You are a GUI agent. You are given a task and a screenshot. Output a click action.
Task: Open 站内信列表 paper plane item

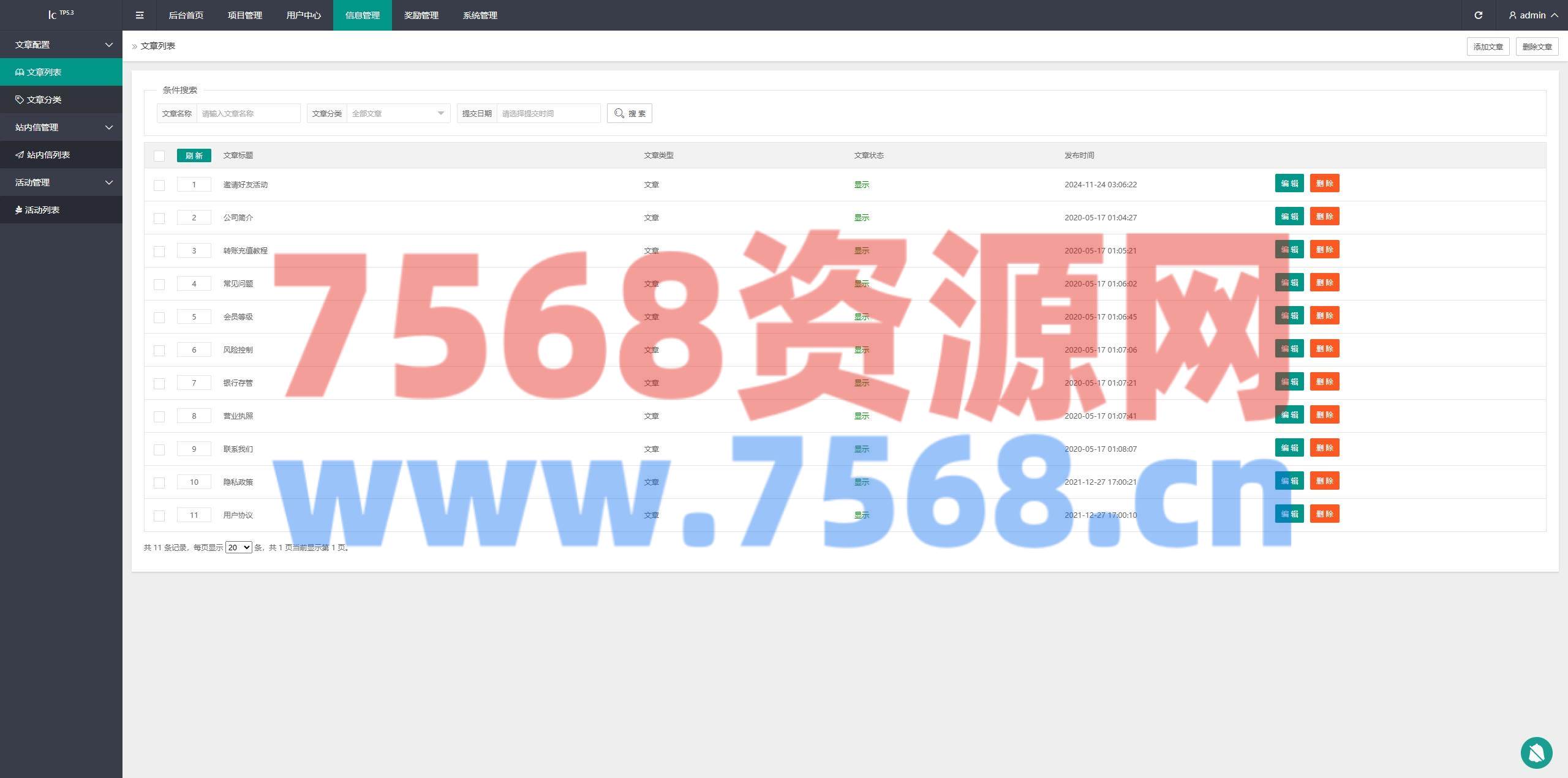(20, 155)
